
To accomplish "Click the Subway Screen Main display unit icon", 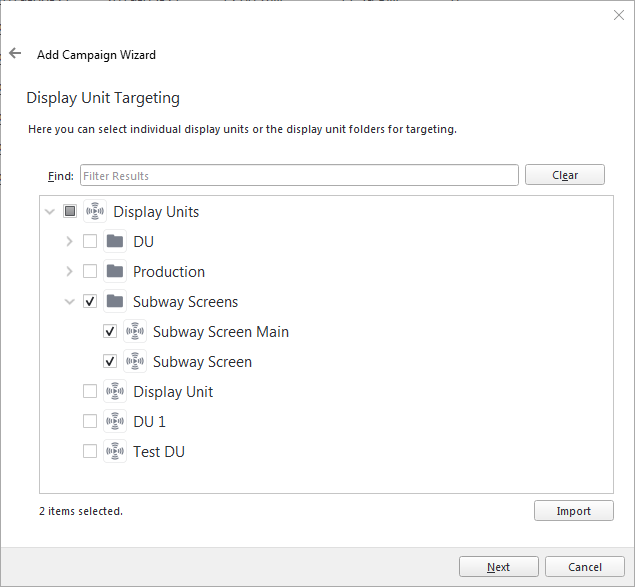I will (x=135, y=331).
